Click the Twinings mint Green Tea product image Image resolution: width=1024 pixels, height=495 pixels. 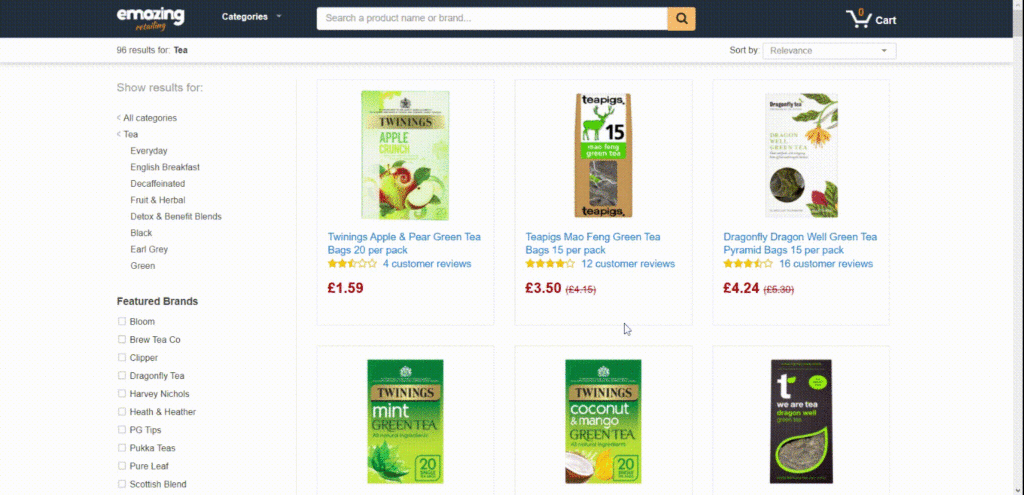[406, 421]
